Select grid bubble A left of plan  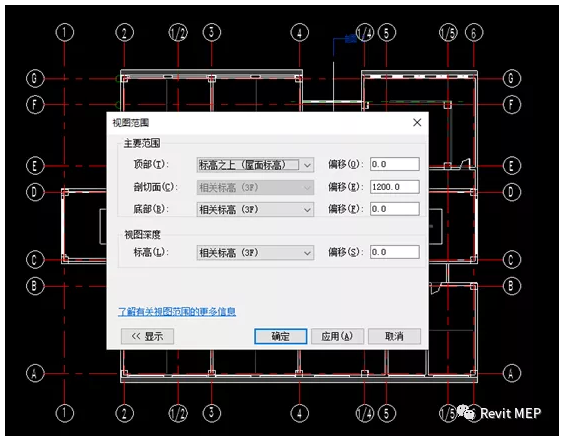point(35,373)
